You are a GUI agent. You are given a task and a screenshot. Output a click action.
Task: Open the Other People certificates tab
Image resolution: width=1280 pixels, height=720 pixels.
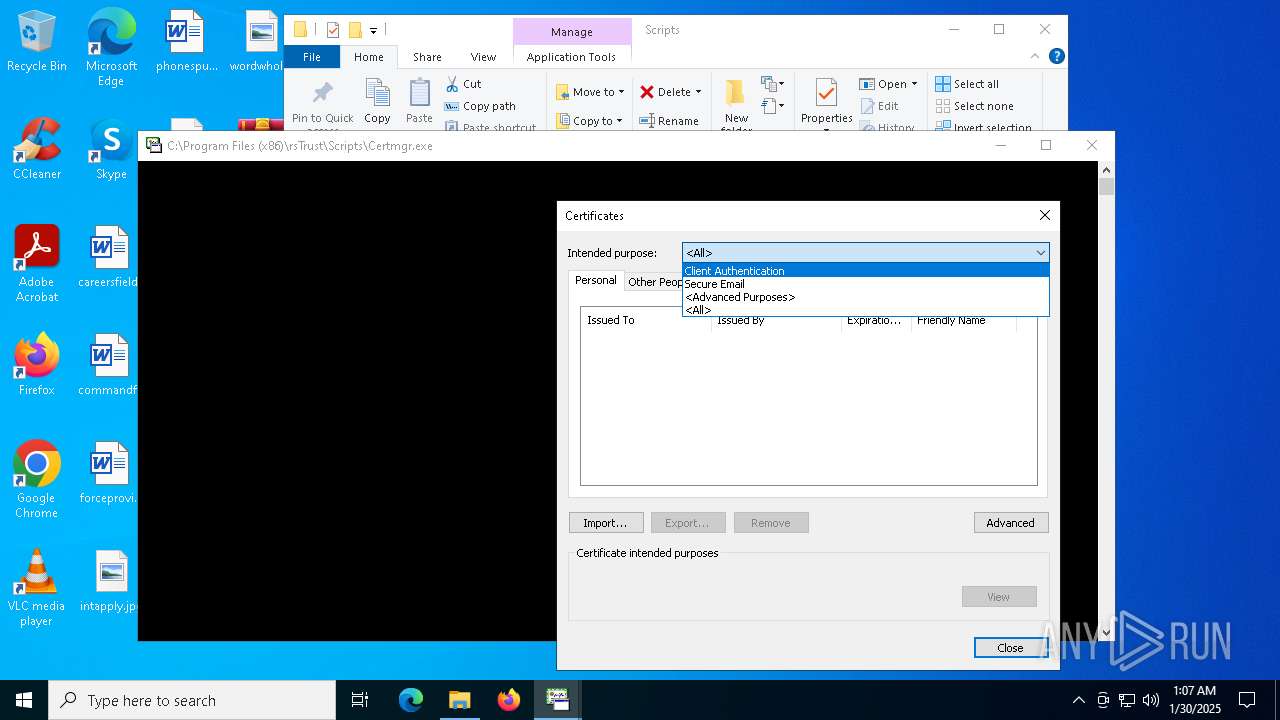(x=654, y=282)
